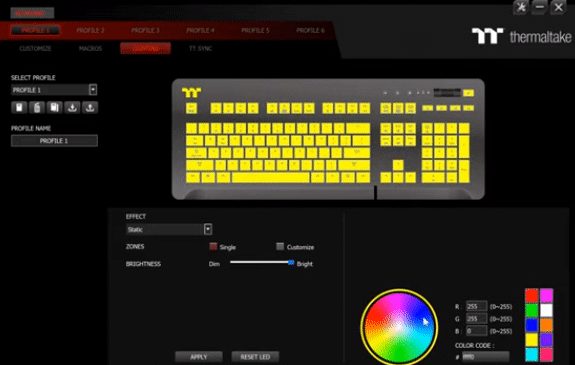This screenshot has height=365, width=575.
Task: Click the Apply button
Action: (x=199, y=357)
